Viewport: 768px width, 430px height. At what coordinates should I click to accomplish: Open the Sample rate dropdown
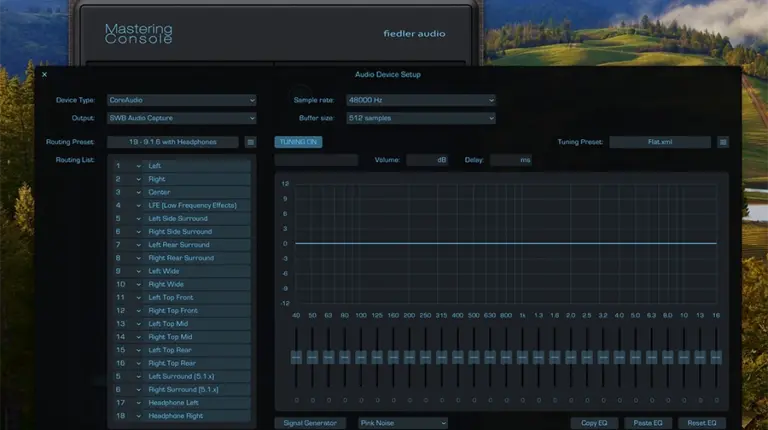coord(420,100)
